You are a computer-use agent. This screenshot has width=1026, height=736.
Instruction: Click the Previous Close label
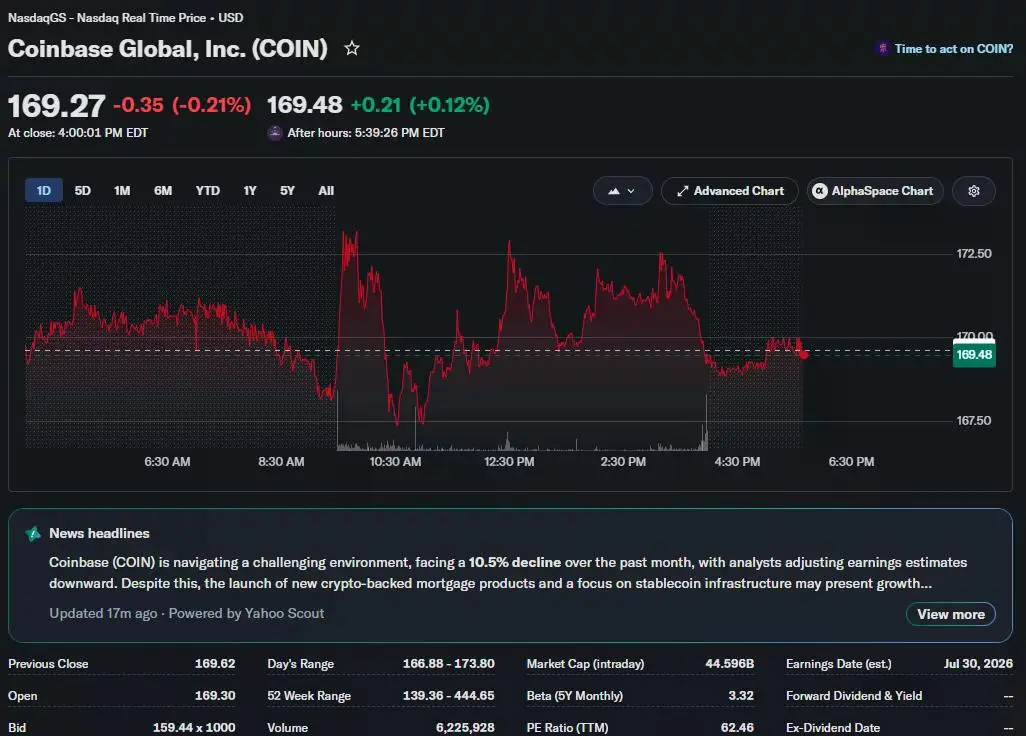(x=48, y=664)
